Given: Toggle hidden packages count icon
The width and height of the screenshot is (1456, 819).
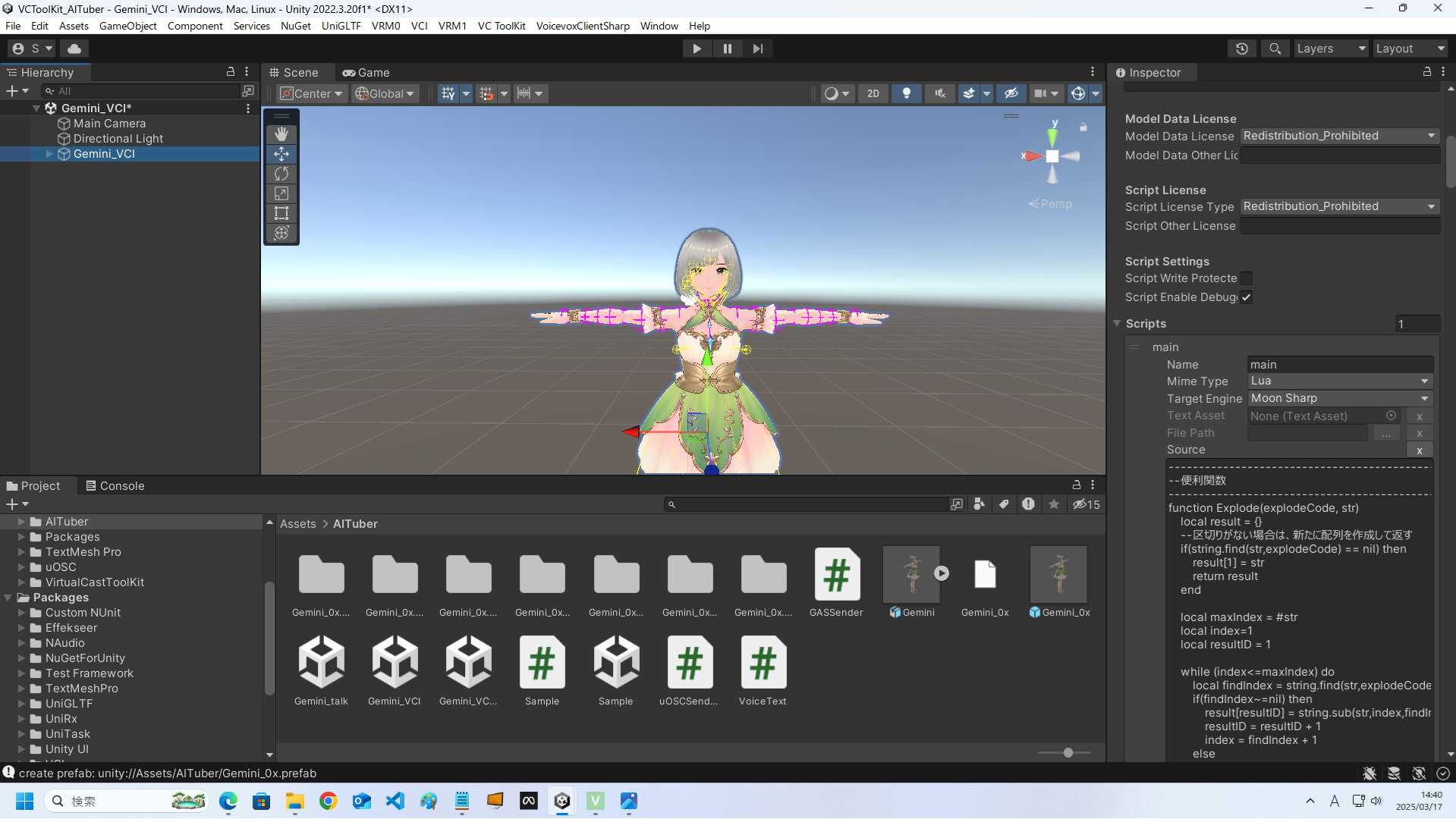Looking at the screenshot, I should 1086,504.
